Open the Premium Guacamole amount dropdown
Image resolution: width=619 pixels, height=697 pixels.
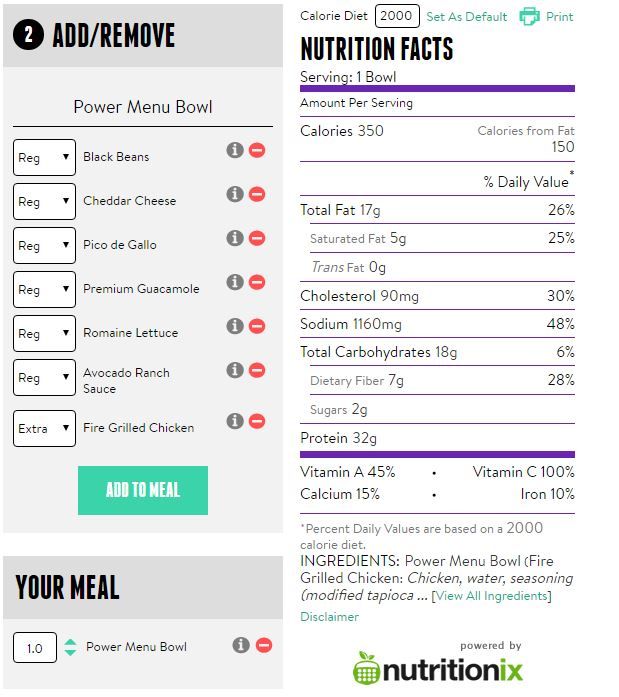[44, 289]
